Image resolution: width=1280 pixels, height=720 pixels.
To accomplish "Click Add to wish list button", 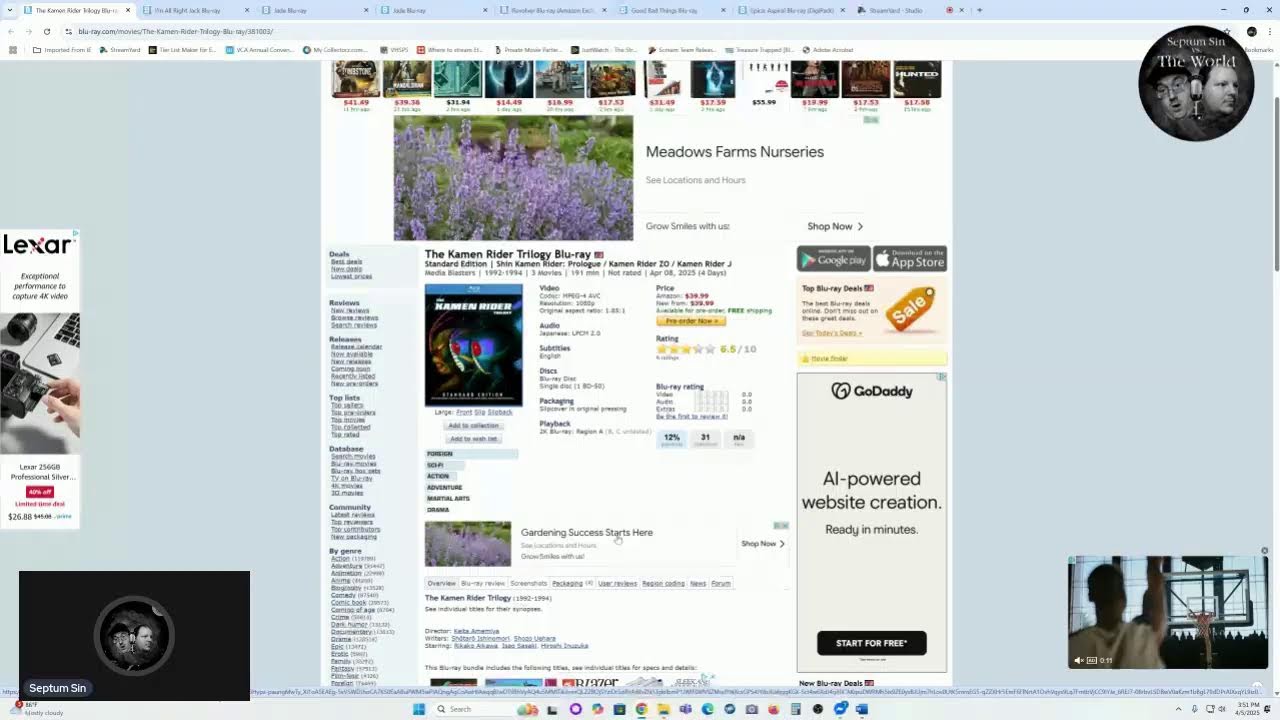I will (473, 438).
